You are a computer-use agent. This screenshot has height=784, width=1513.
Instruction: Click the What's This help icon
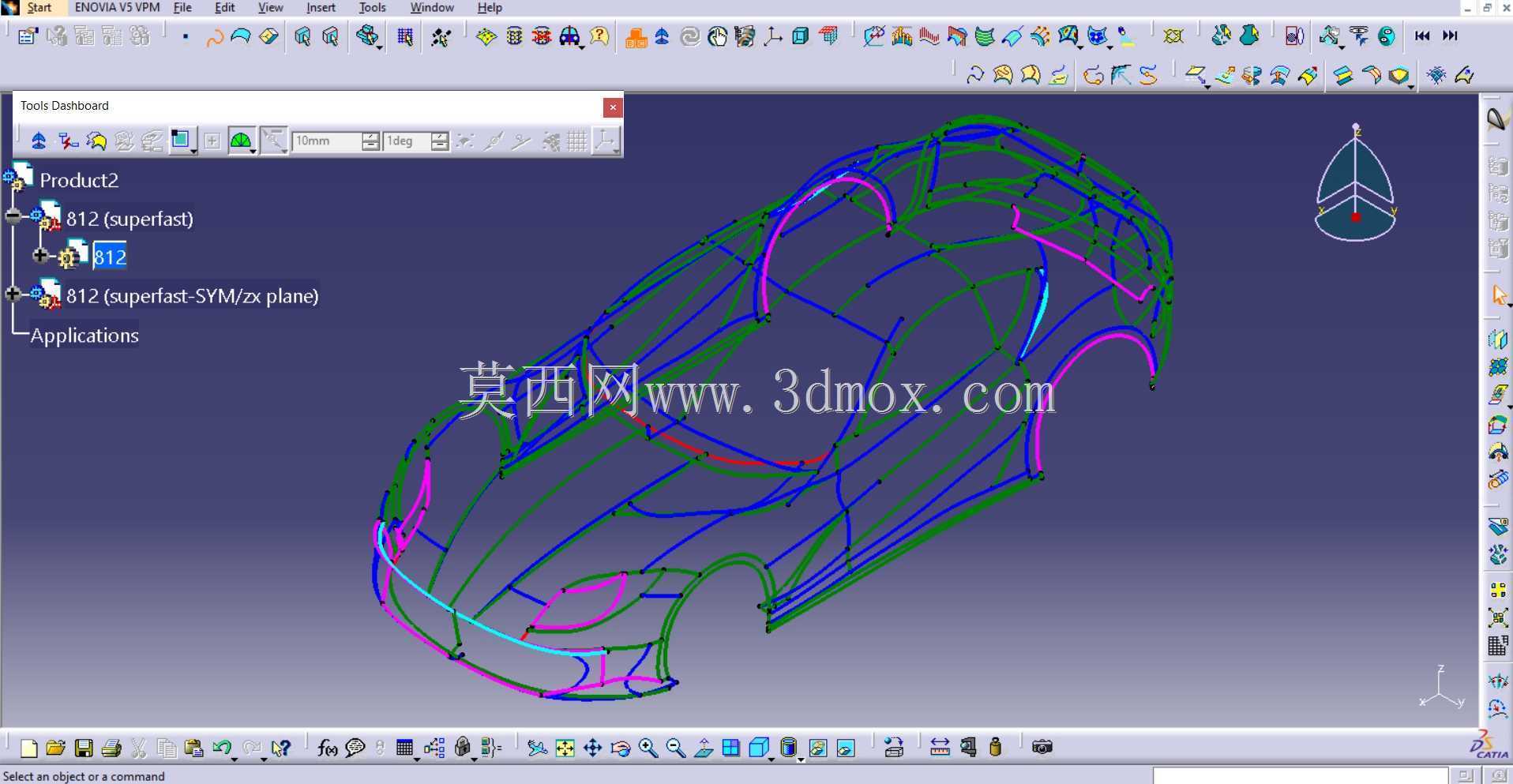(x=281, y=748)
